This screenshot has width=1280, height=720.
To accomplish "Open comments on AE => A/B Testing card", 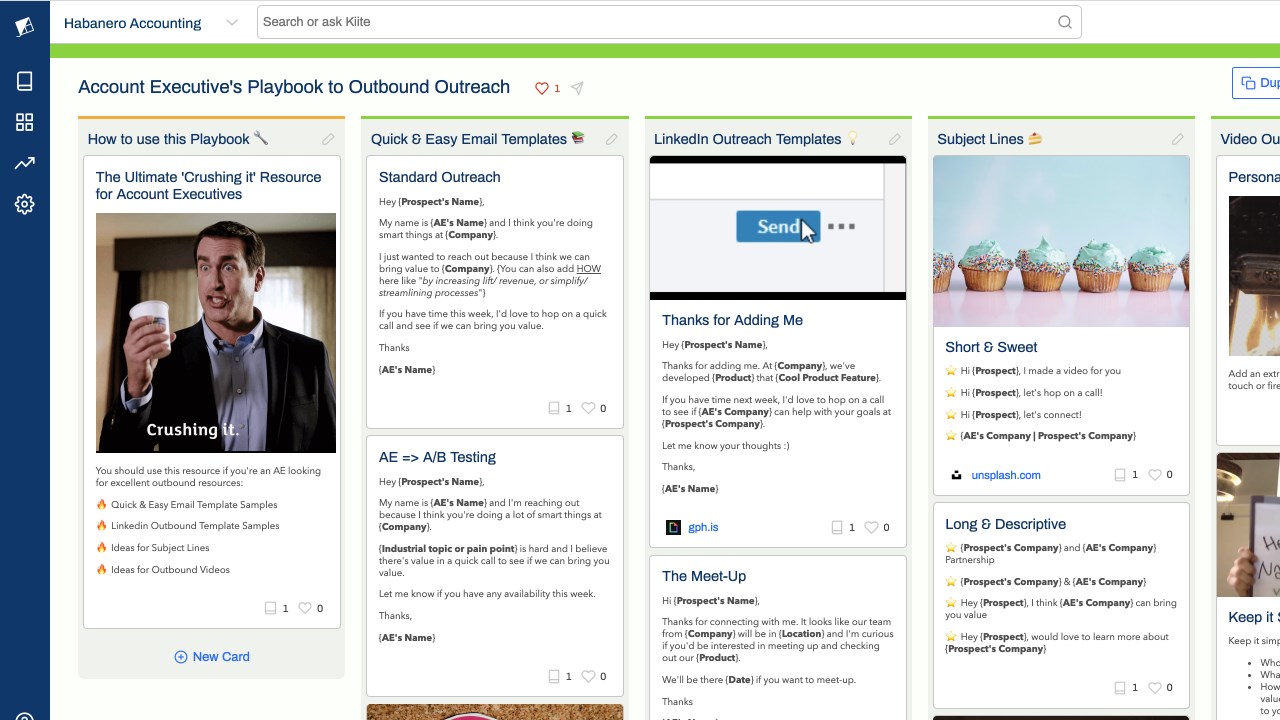I will coord(553,676).
